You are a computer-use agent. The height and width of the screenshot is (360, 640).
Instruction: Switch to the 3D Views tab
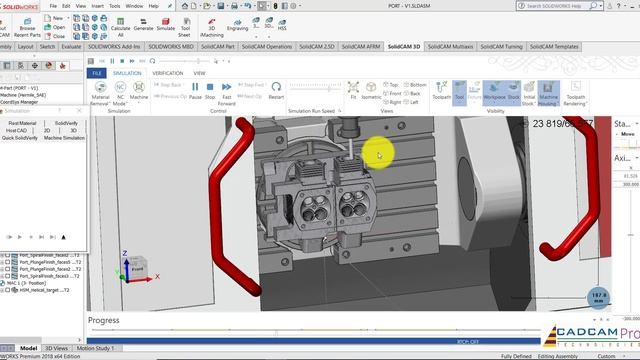pos(56,348)
